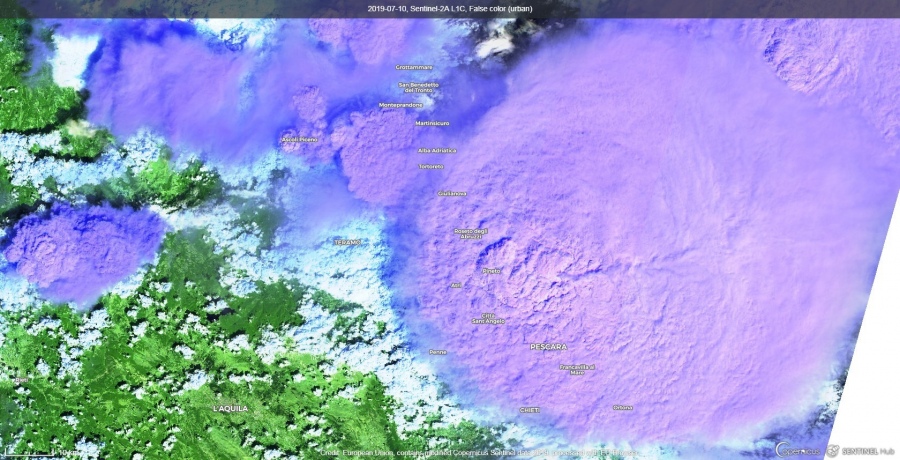Viewport: 900px width, 460px height.
Task: Click the TERAMO map label
Action: point(346,242)
